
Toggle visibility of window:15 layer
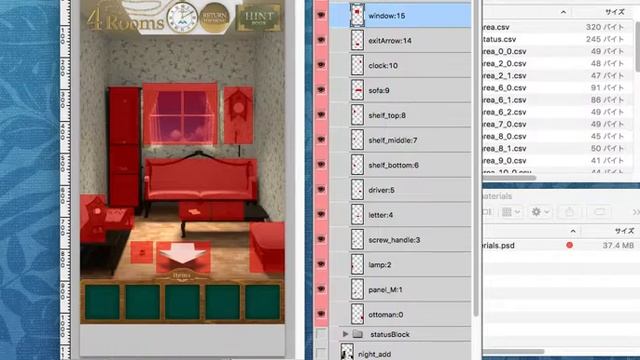[x=321, y=15]
